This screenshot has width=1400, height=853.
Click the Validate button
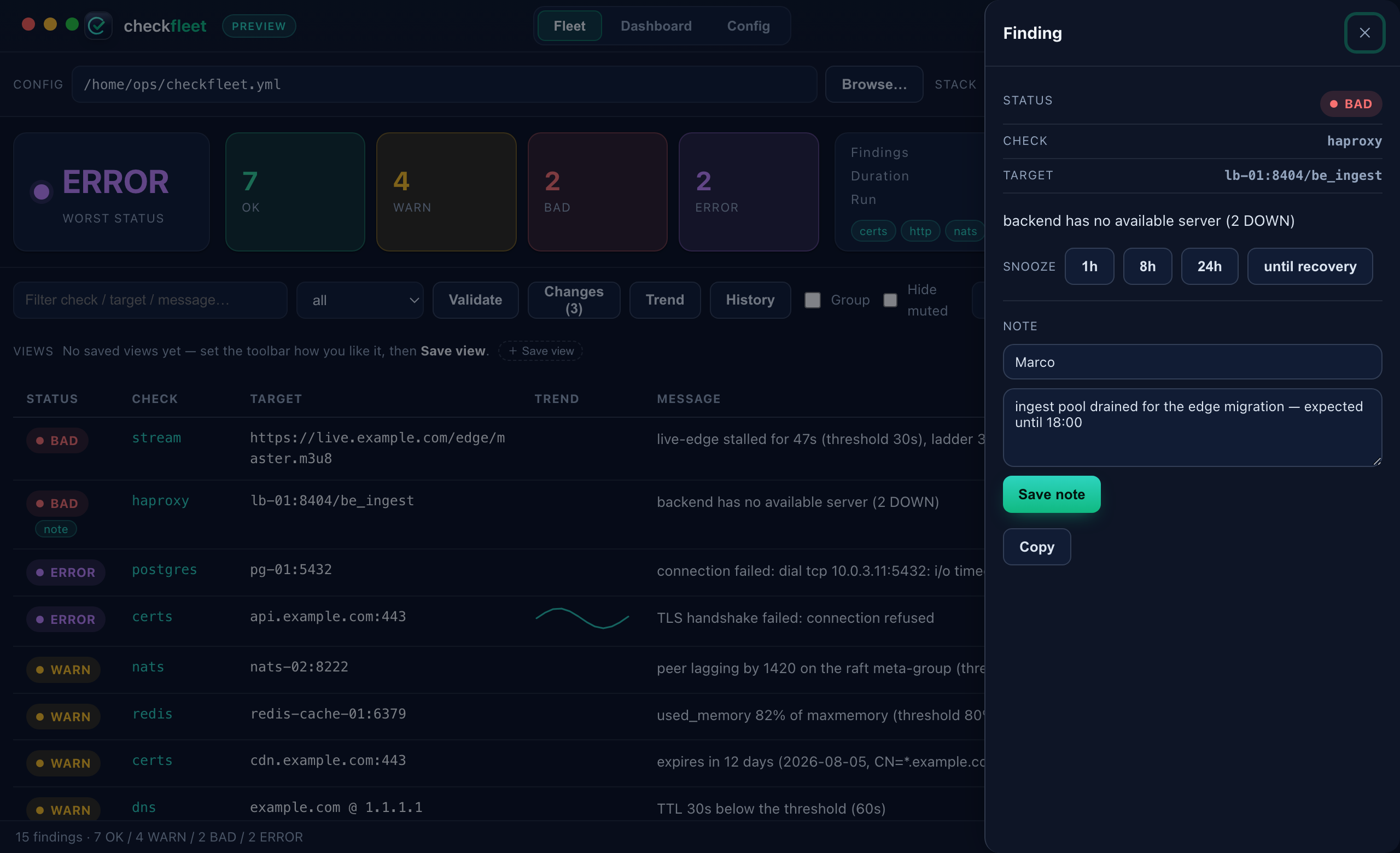(475, 300)
